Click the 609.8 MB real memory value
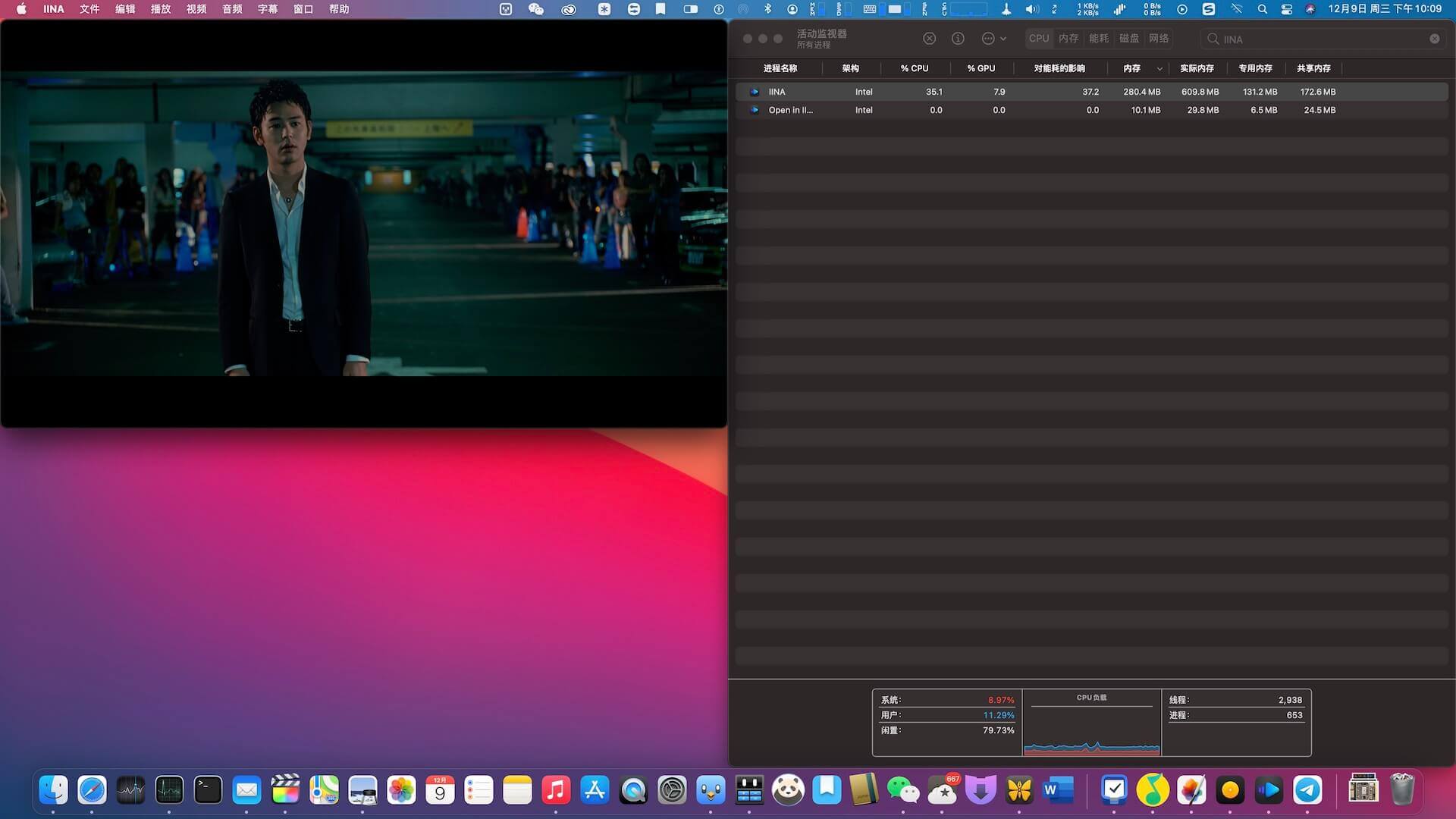This screenshot has width=1456, height=819. (1200, 92)
